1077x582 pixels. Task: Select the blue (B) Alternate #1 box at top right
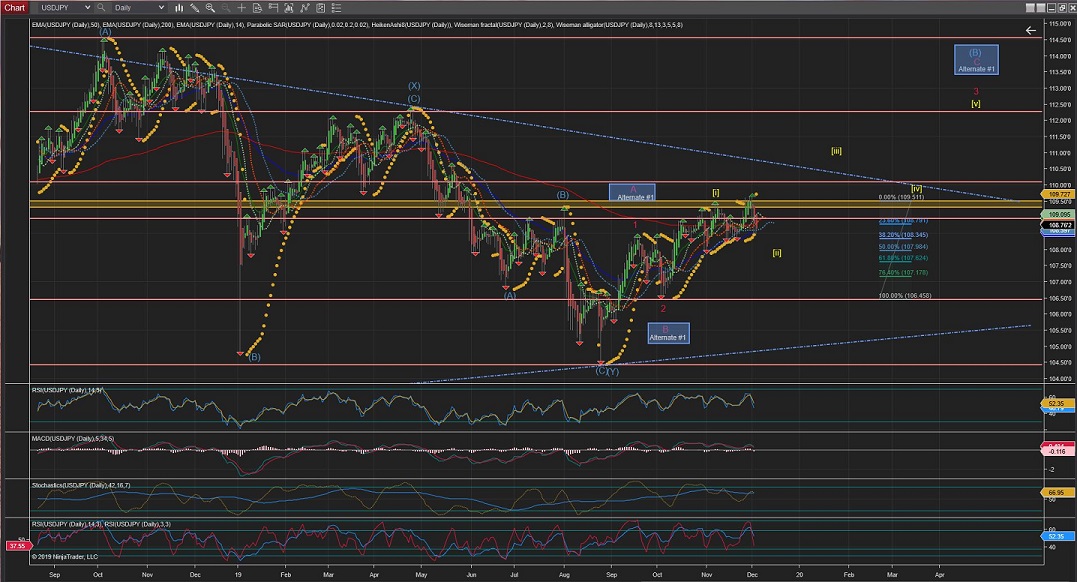pyautogui.click(x=976, y=60)
